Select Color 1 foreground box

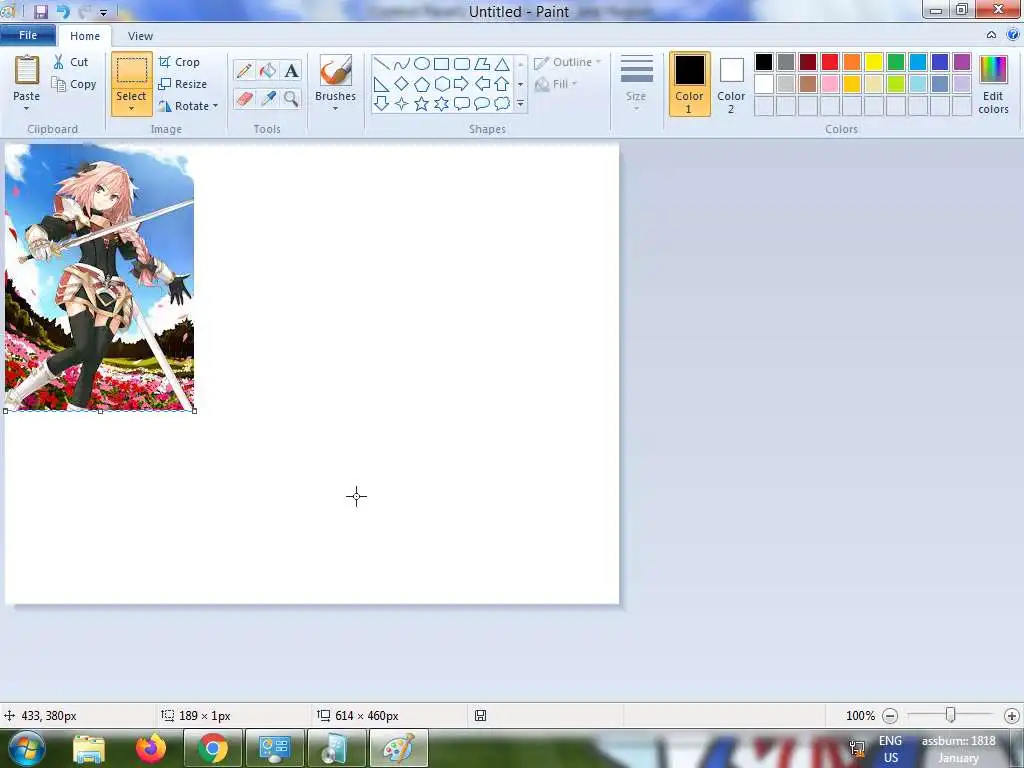coord(690,84)
